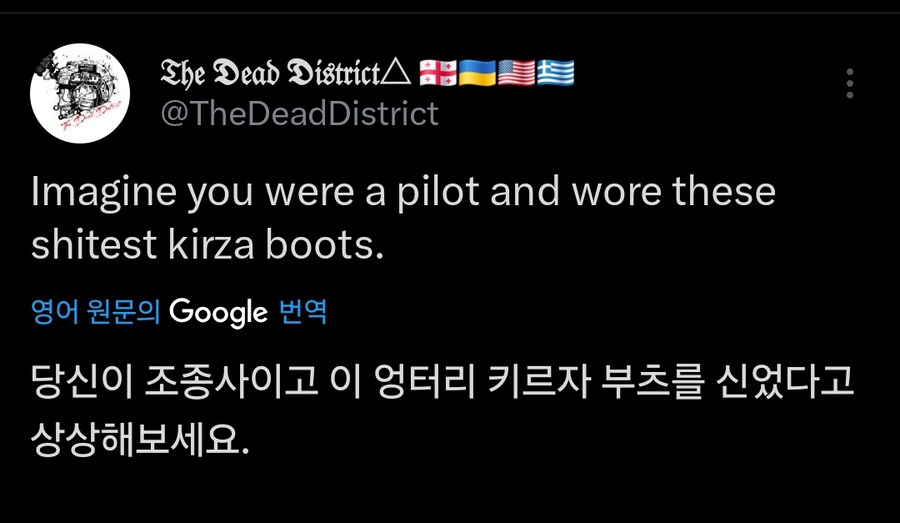Click the United States flag emoji

pyautogui.click(x=516, y=73)
